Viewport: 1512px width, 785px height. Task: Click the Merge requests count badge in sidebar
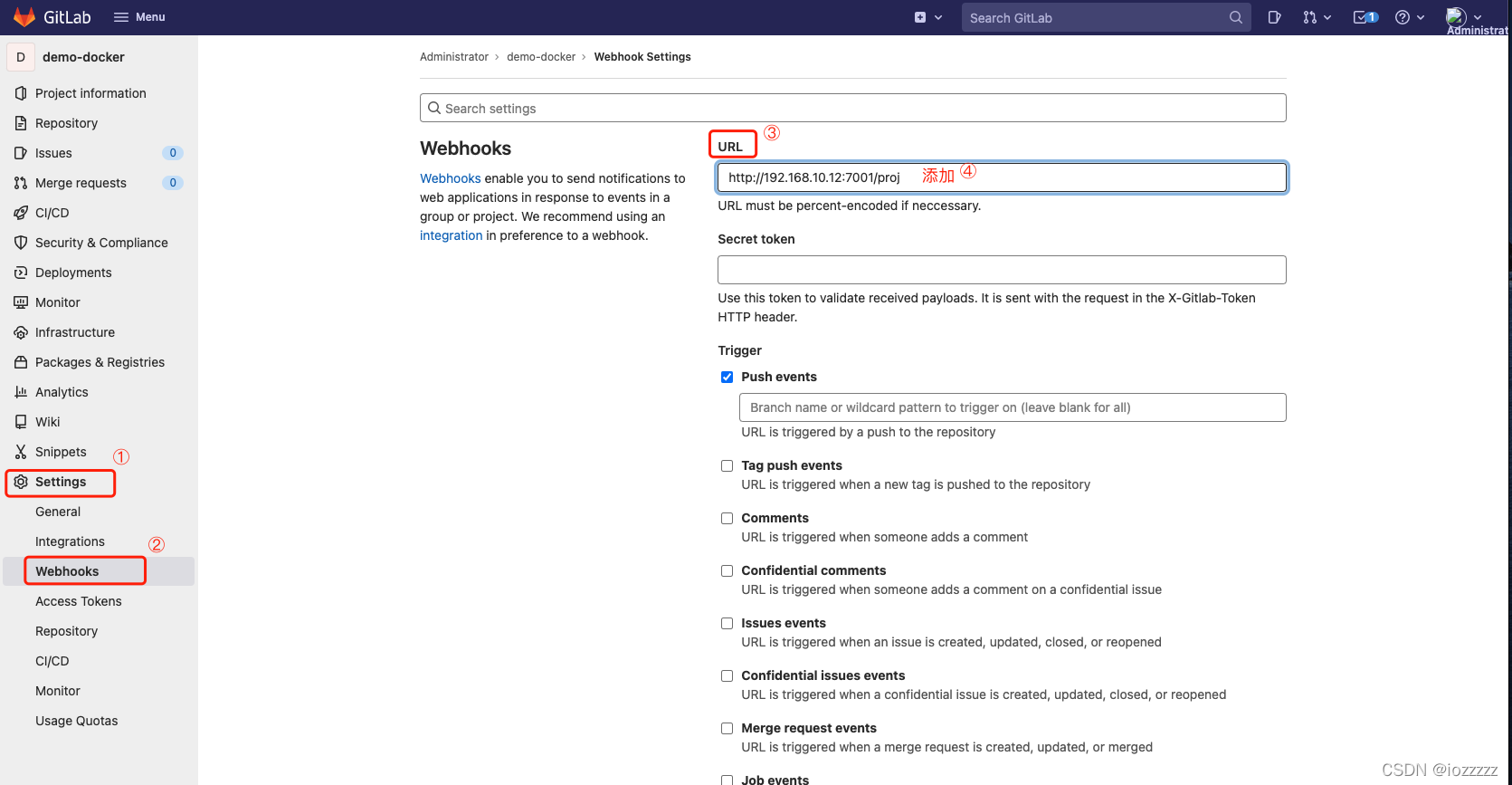[x=173, y=183]
